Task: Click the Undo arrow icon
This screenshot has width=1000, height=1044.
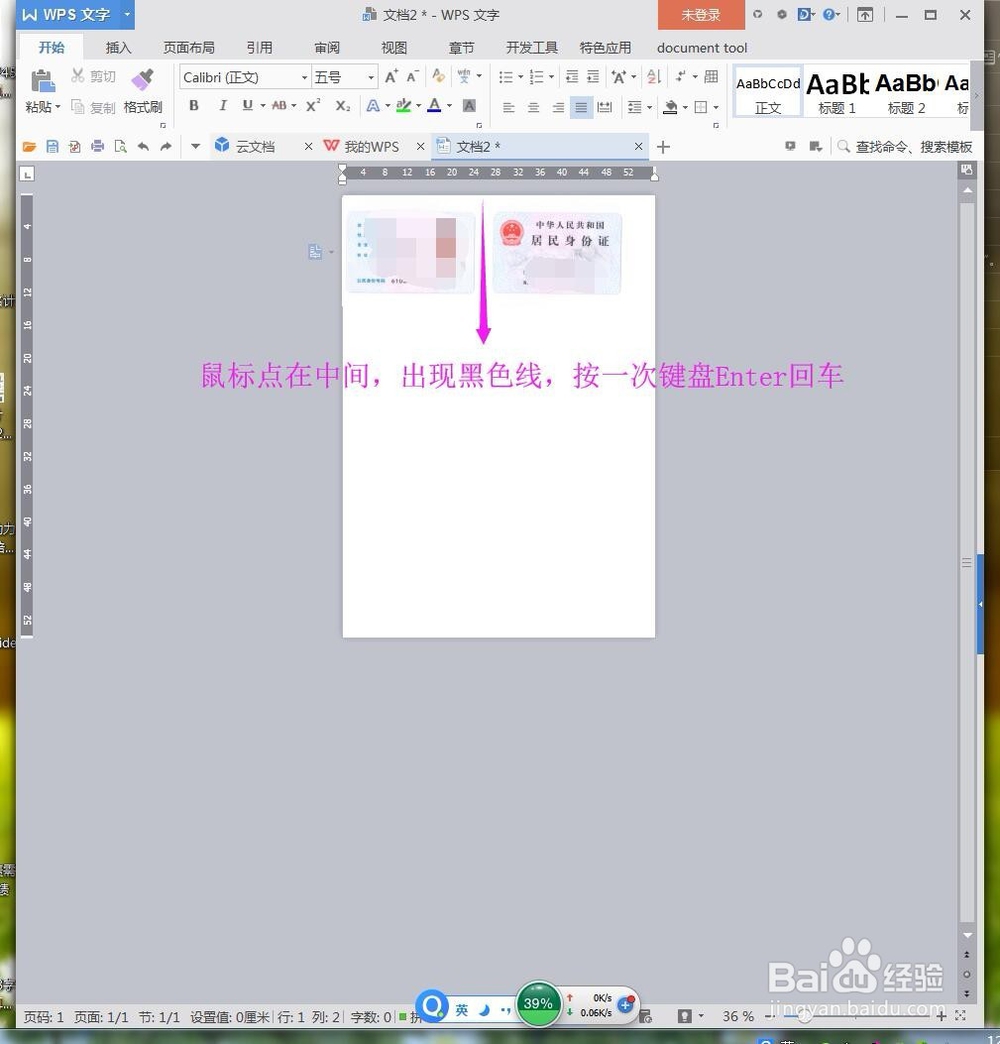Action: coord(143,146)
